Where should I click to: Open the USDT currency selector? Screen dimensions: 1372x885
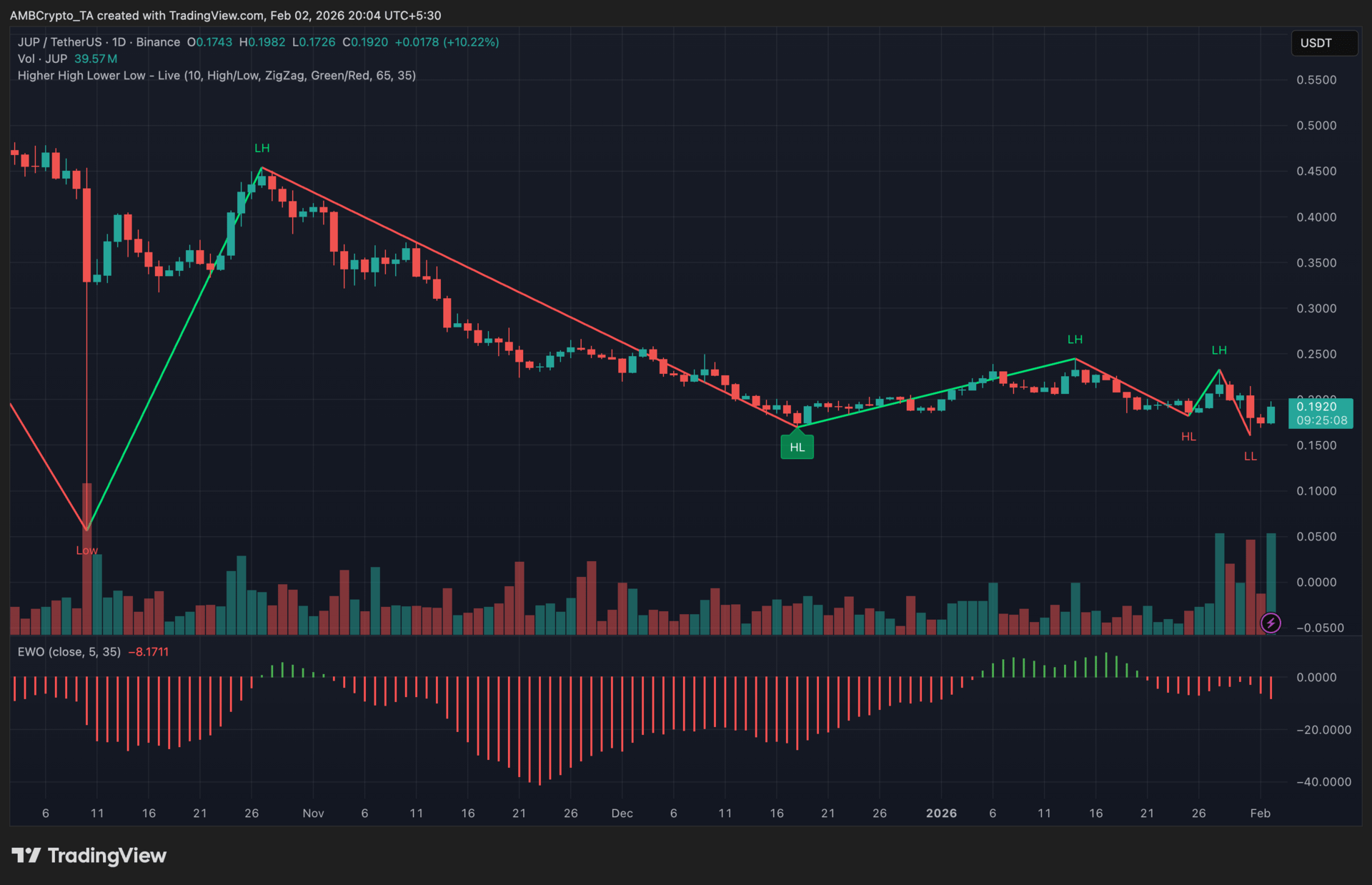(x=1323, y=43)
